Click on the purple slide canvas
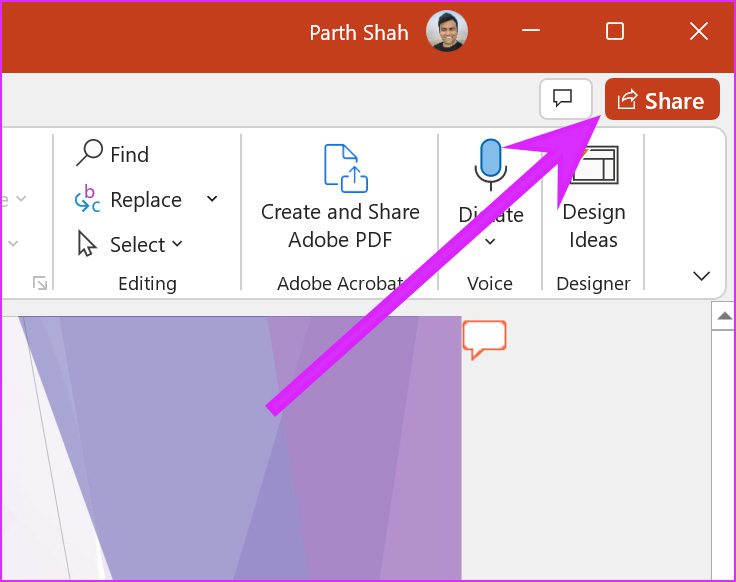This screenshot has height=582, width=736. pyautogui.click(x=200, y=450)
